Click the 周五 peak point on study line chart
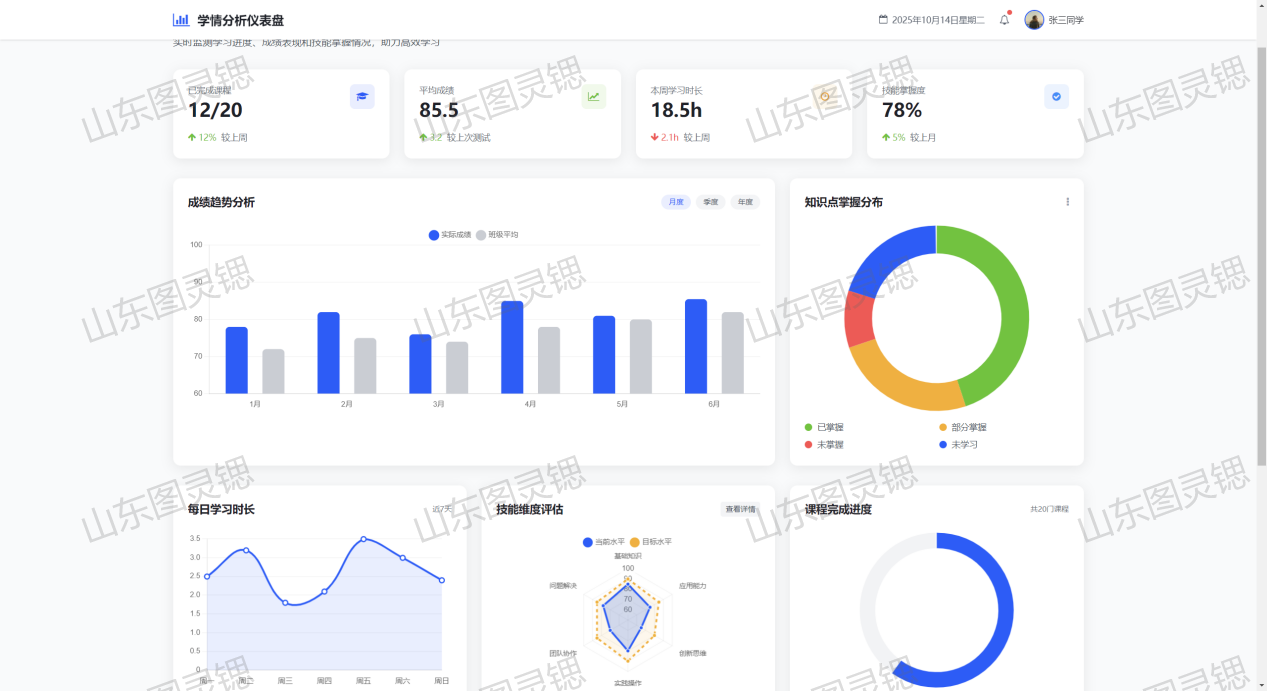 pos(363,539)
